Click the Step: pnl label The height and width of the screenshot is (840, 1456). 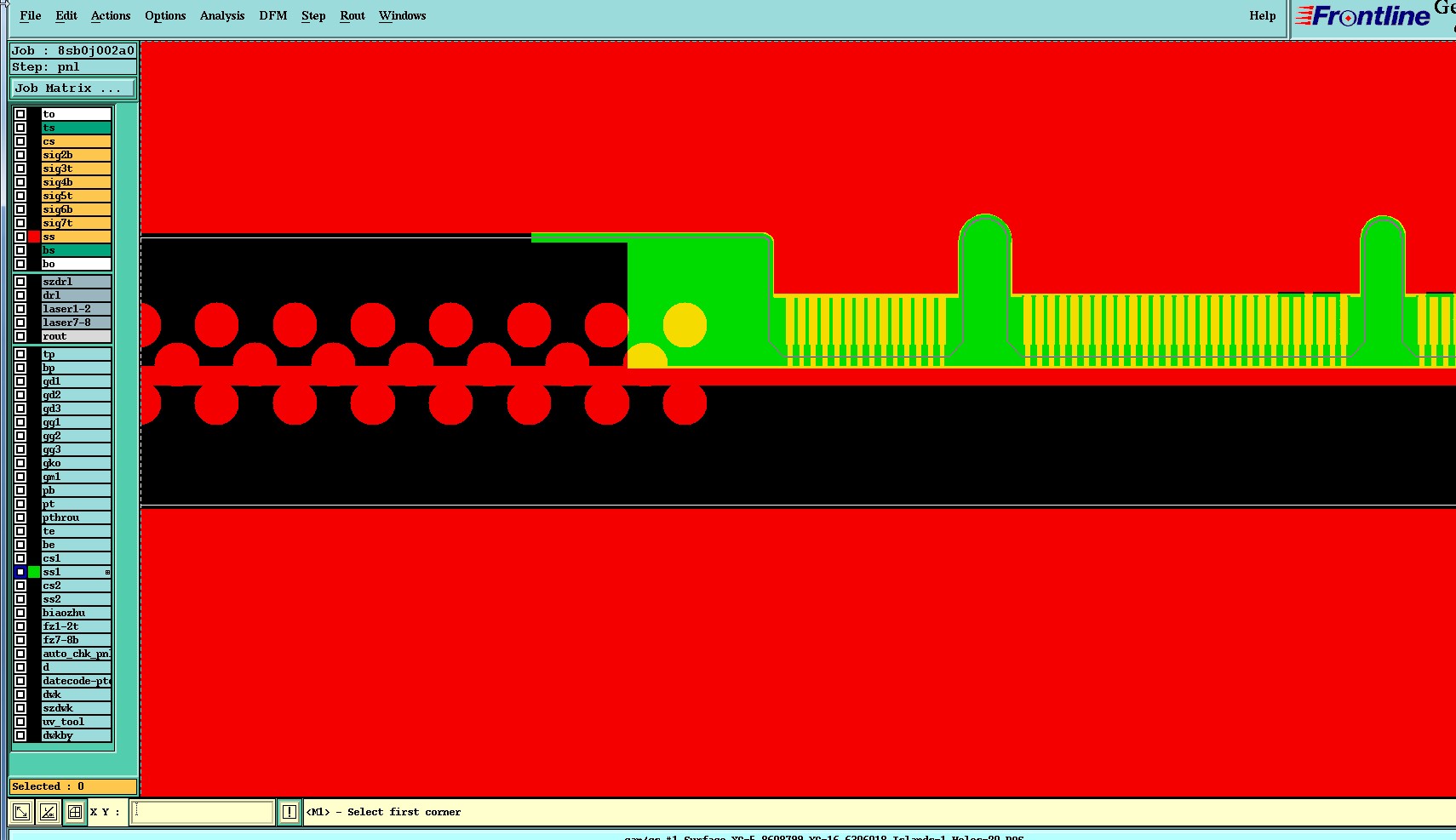(x=73, y=66)
